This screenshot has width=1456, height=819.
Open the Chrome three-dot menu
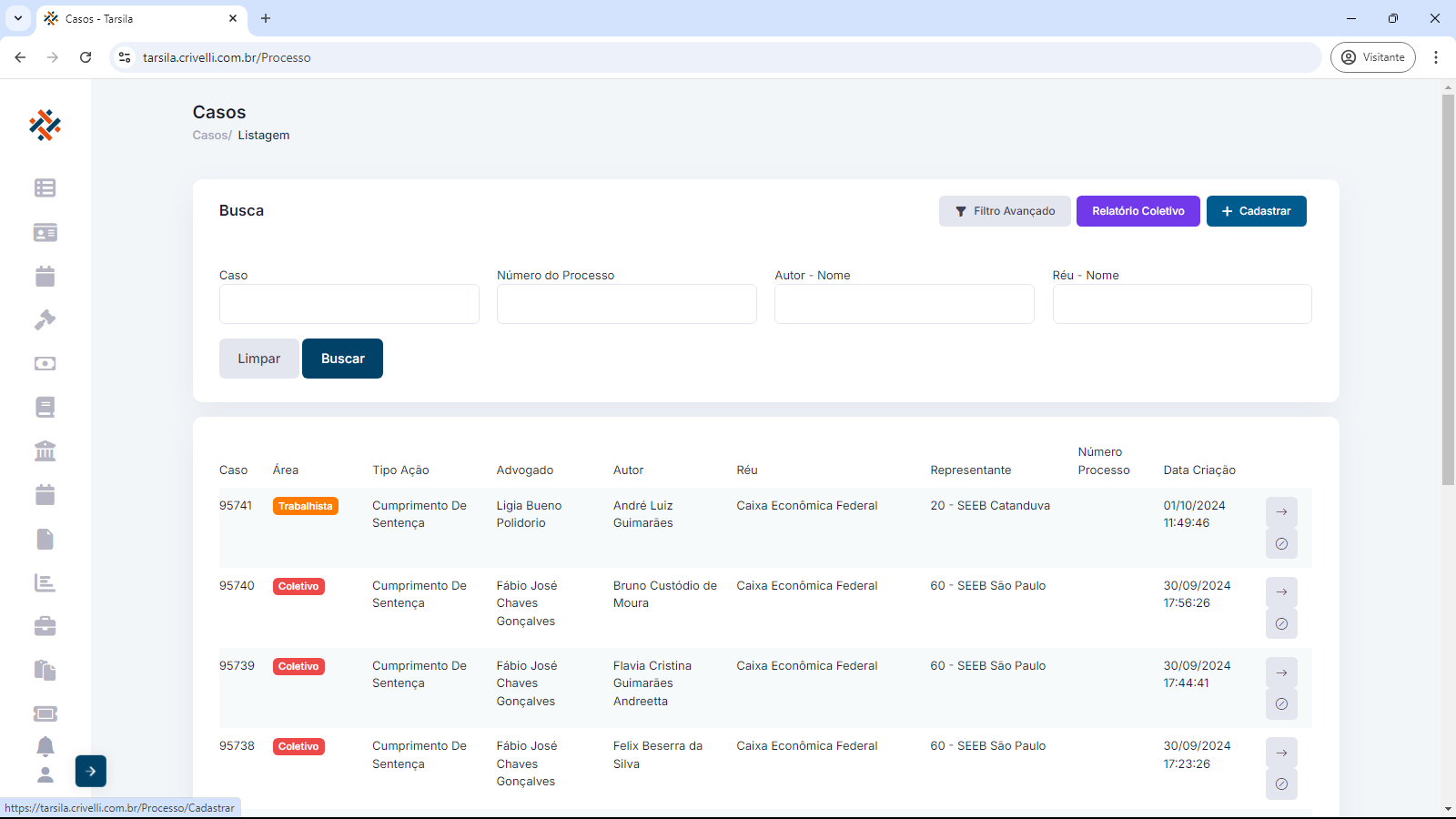1436,57
